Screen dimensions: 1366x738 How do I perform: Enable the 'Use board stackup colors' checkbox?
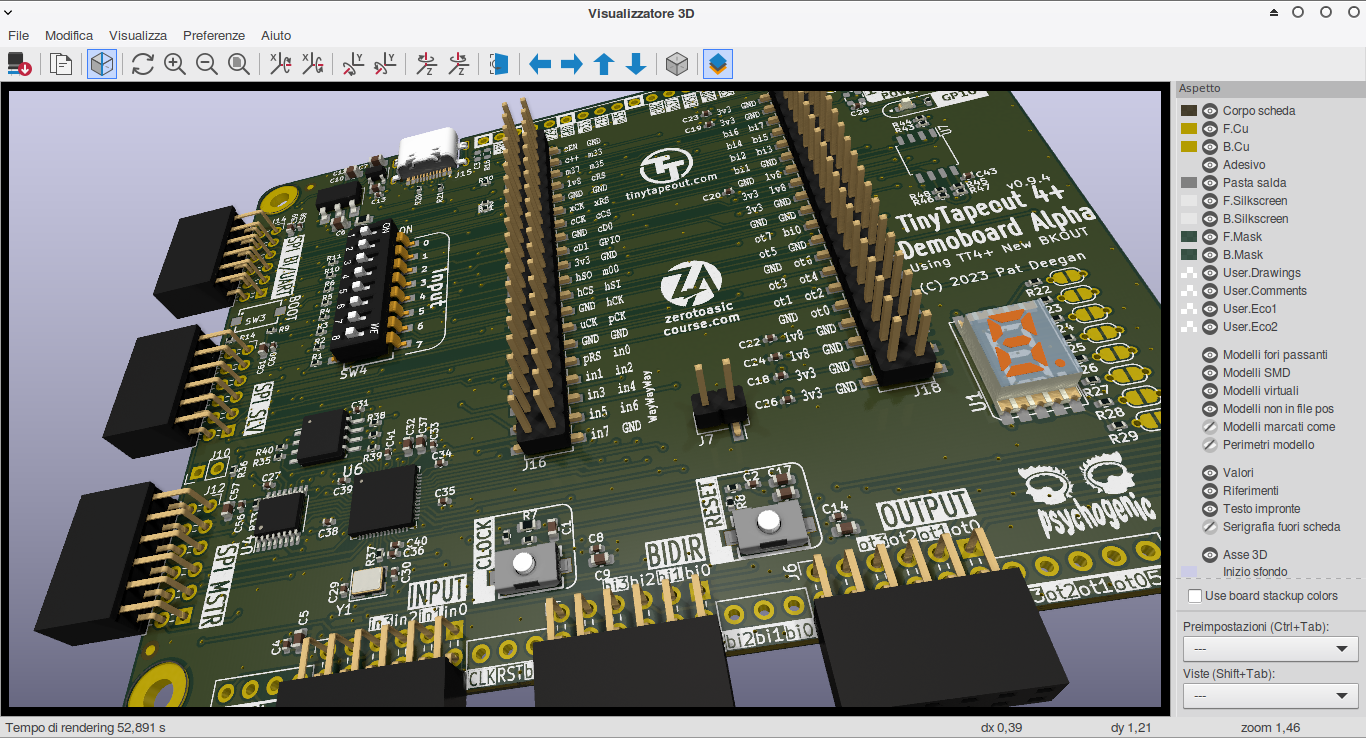click(x=1195, y=596)
